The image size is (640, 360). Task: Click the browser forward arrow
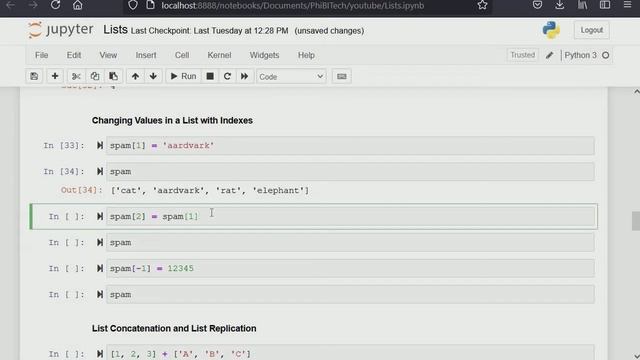tap(33, 5)
